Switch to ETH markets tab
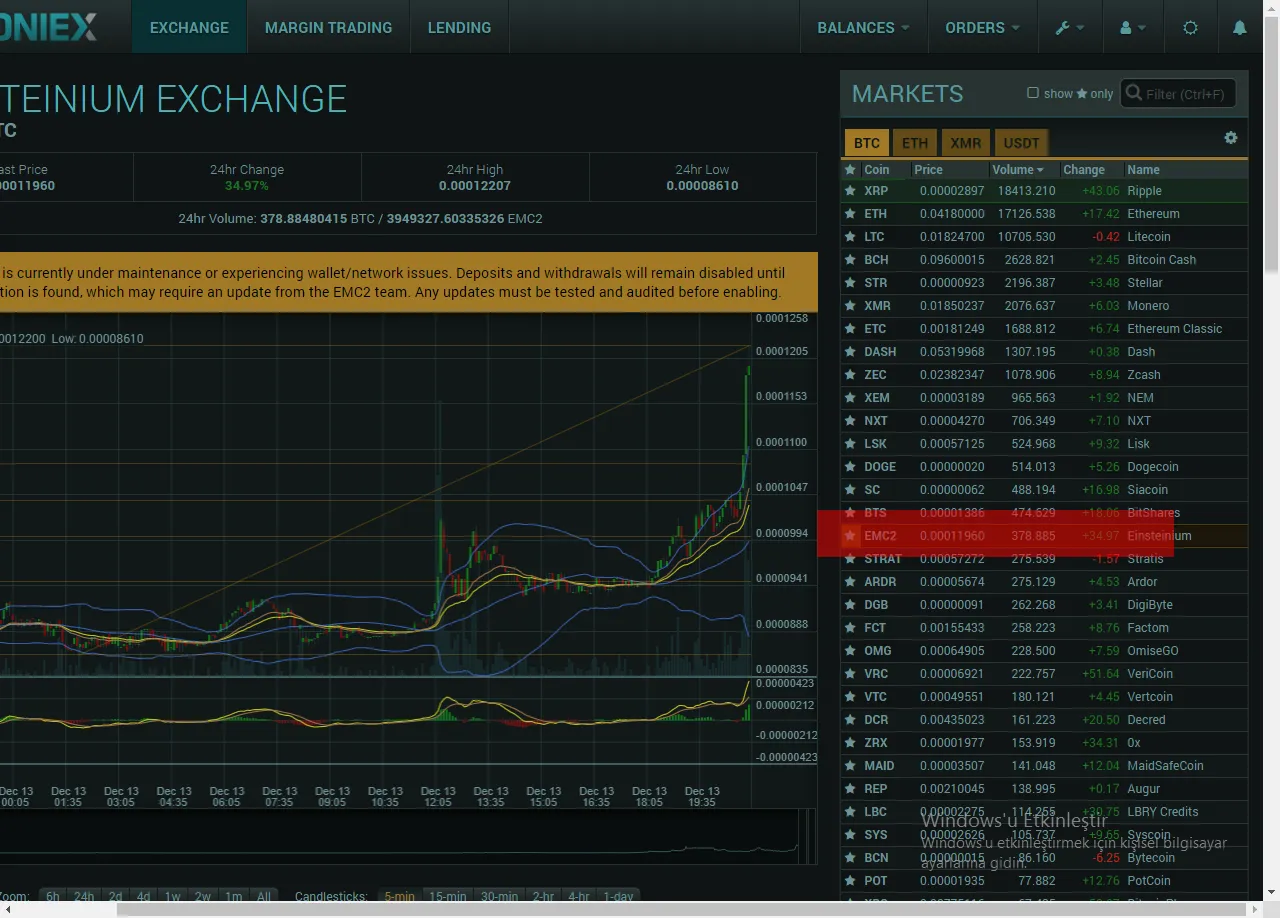The height and width of the screenshot is (918, 1280). coord(915,143)
